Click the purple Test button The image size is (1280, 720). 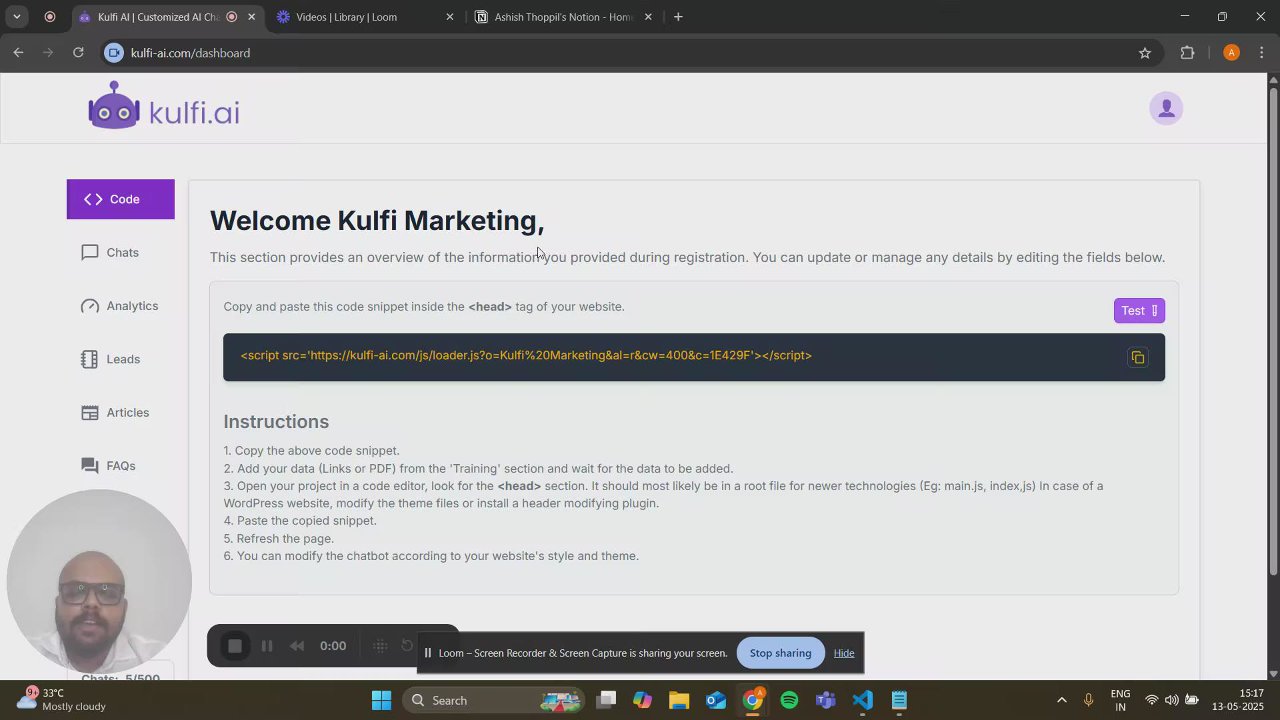pos(1139,311)
